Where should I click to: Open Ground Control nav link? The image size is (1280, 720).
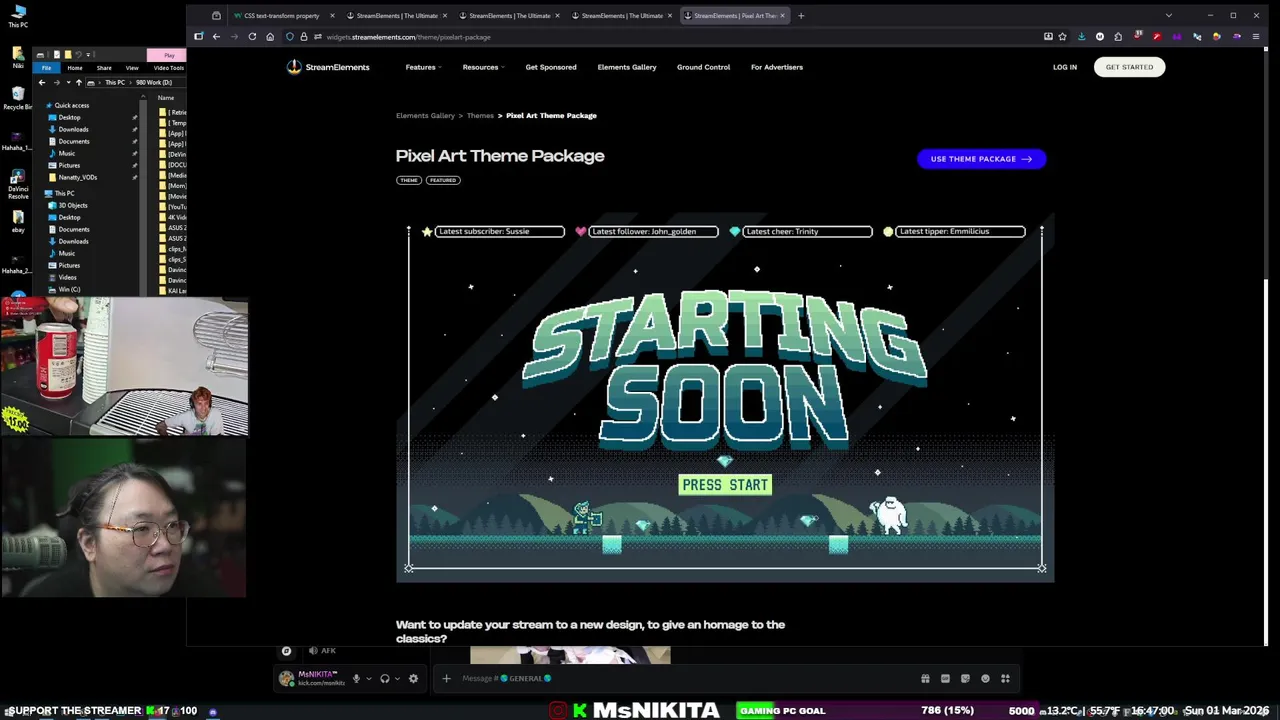703,67
